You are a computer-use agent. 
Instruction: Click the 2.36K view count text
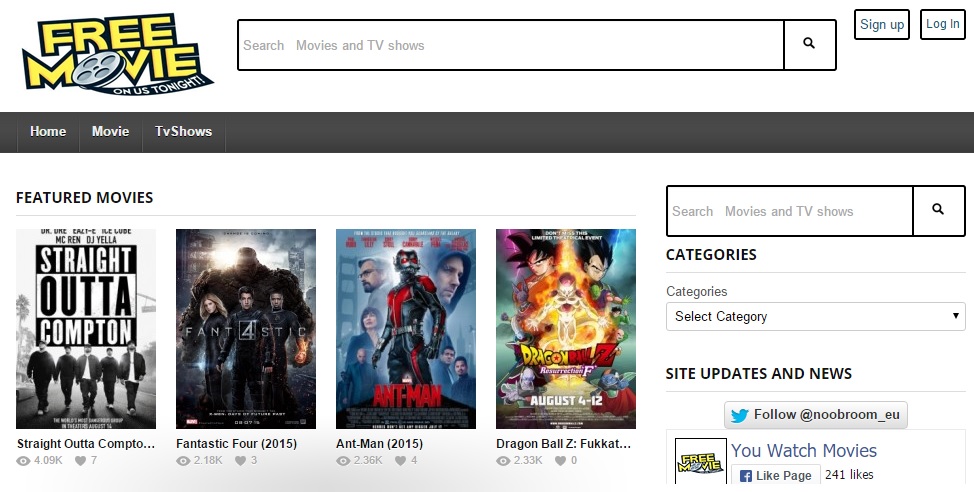pos(368,461)
